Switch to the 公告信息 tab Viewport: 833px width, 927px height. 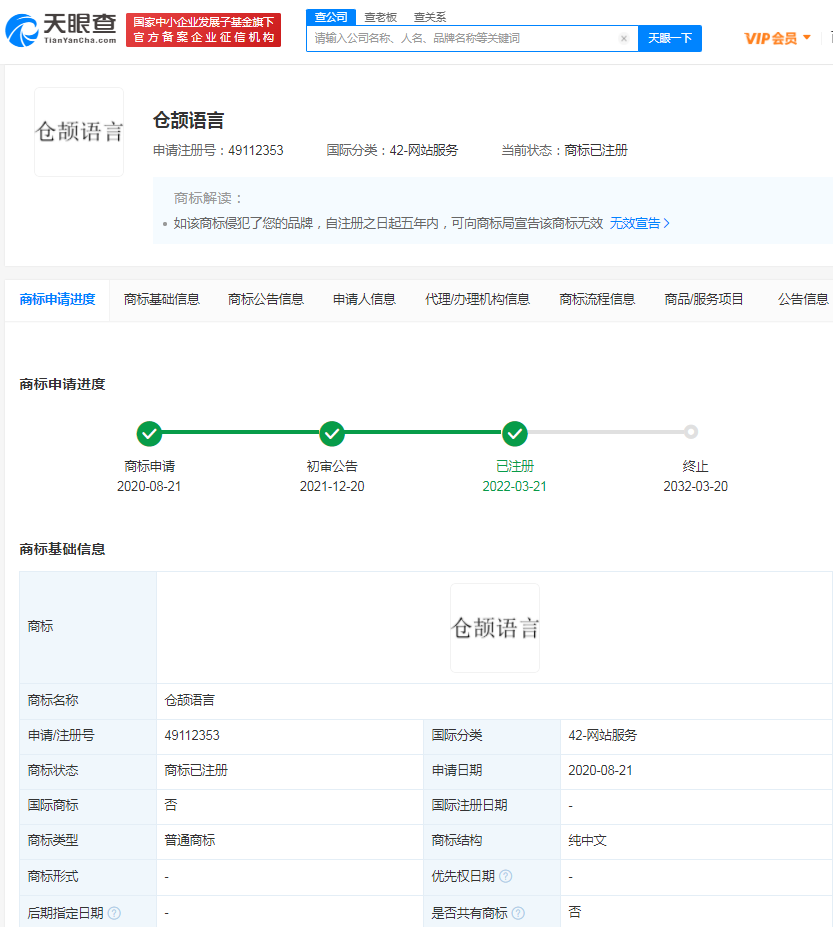point(803,300)
